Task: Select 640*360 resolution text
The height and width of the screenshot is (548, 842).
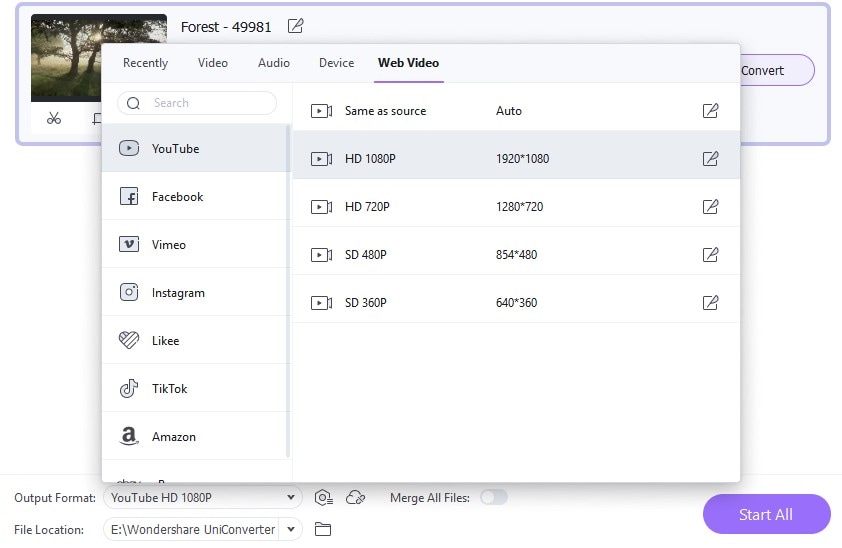Action: tap(517, 303)
